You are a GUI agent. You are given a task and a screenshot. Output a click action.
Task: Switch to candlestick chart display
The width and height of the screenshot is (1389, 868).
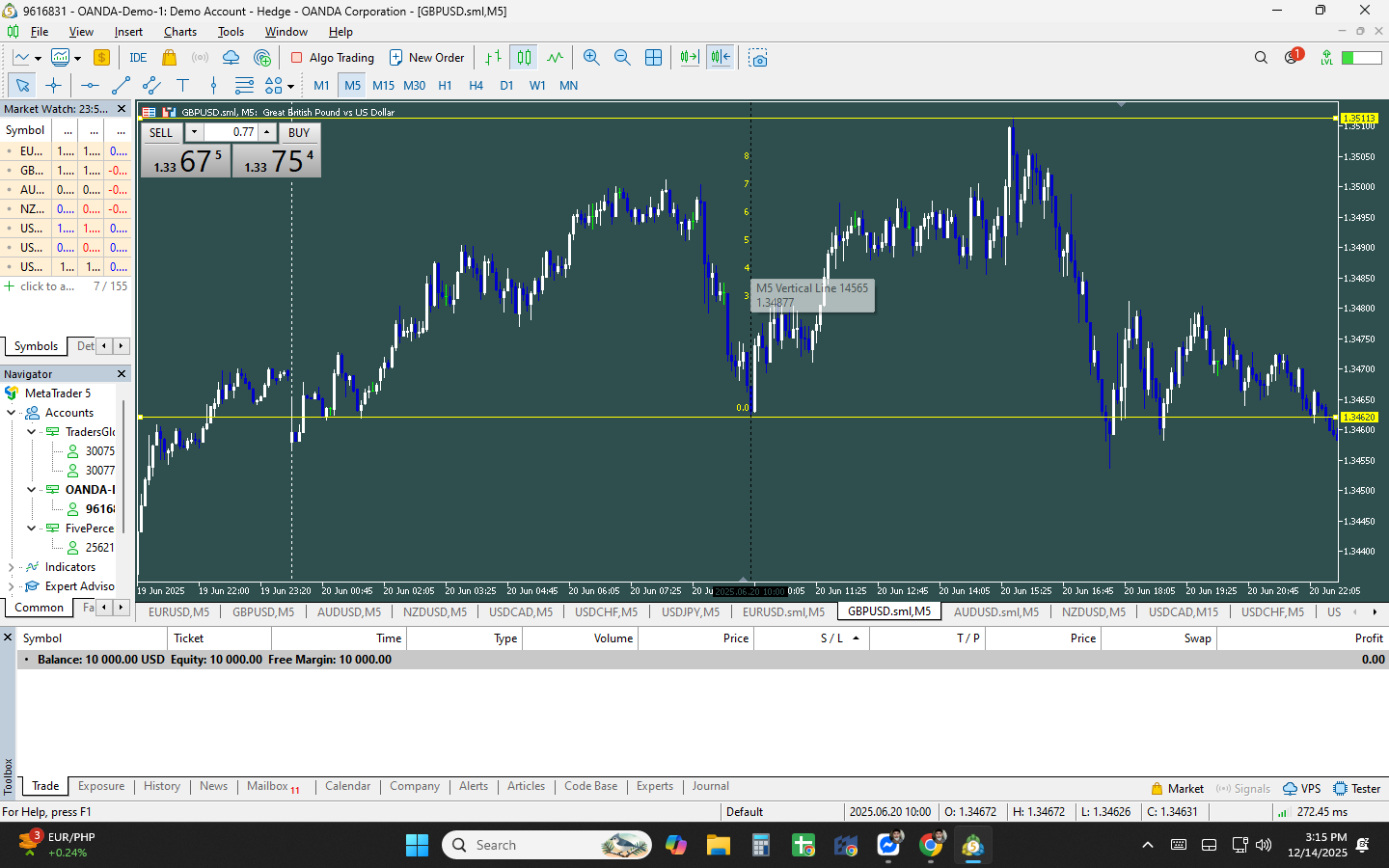click(x=524, y=58)
